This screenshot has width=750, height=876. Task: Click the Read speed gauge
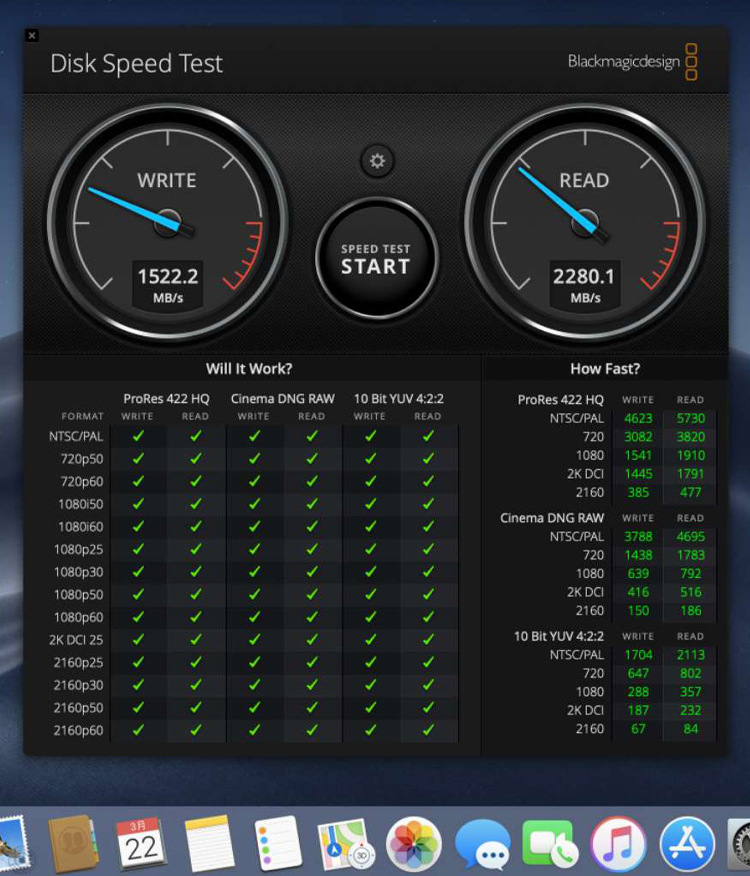point(585,222)
